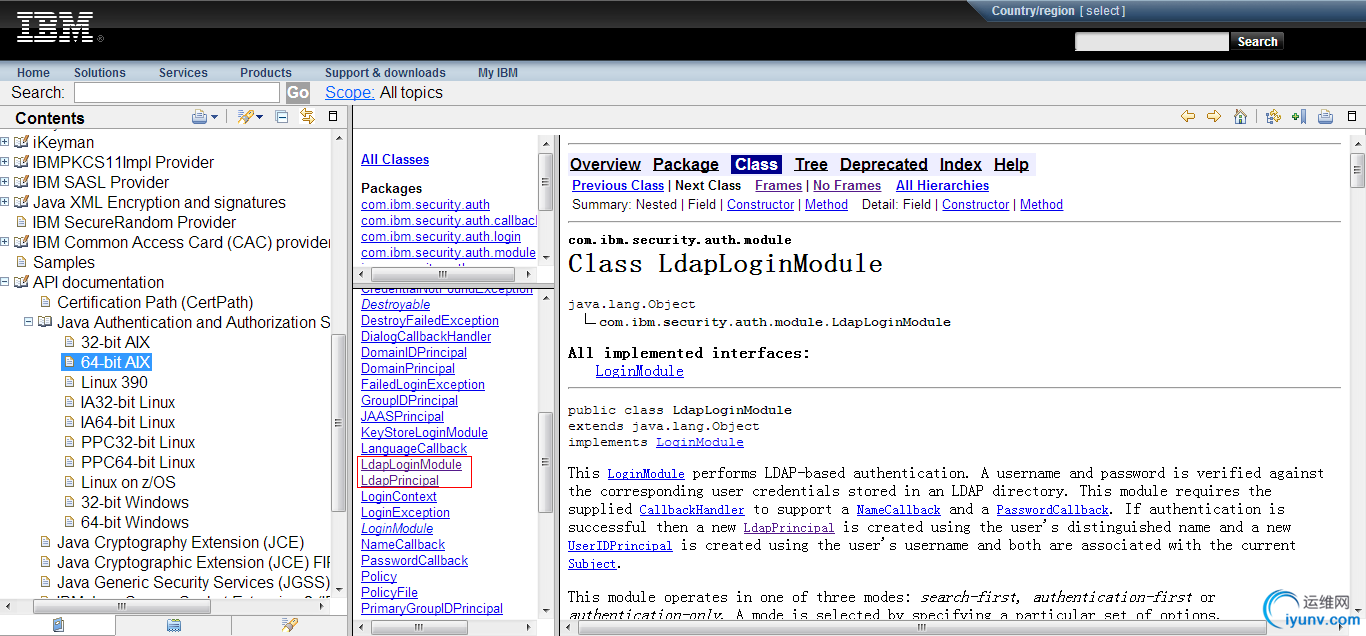Switch to the Tree javadoc tab
Viewport: 1366px width, 636px height.
811,164
